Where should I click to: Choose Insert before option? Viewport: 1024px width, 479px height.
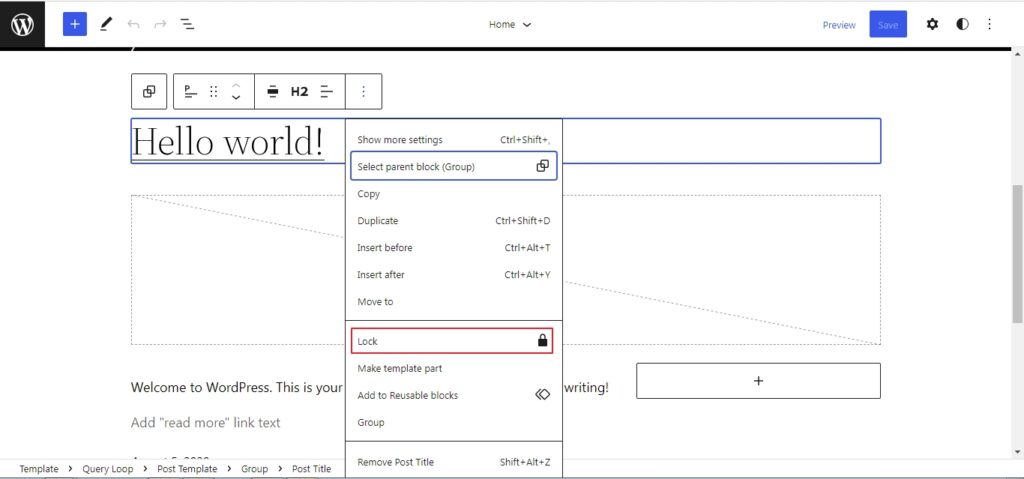point(454,248)
